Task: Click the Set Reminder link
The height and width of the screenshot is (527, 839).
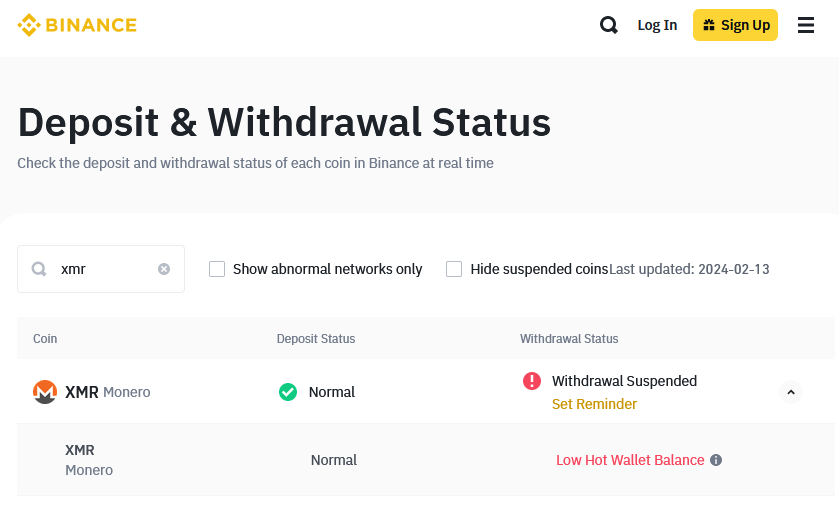Action: point(594,404)
